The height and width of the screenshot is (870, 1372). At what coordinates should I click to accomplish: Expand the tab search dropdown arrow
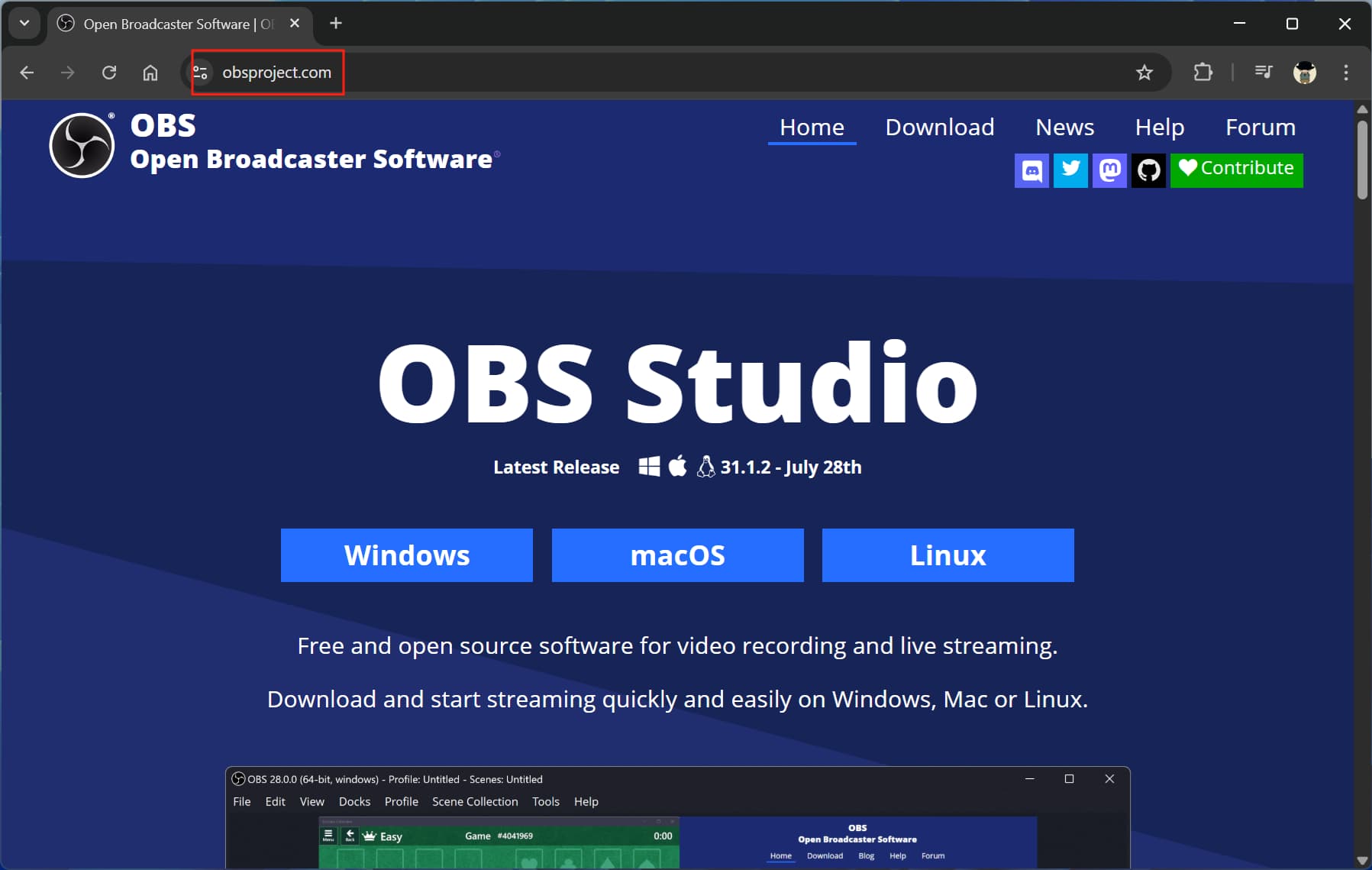pyautogui.click(x=24, y=24)
